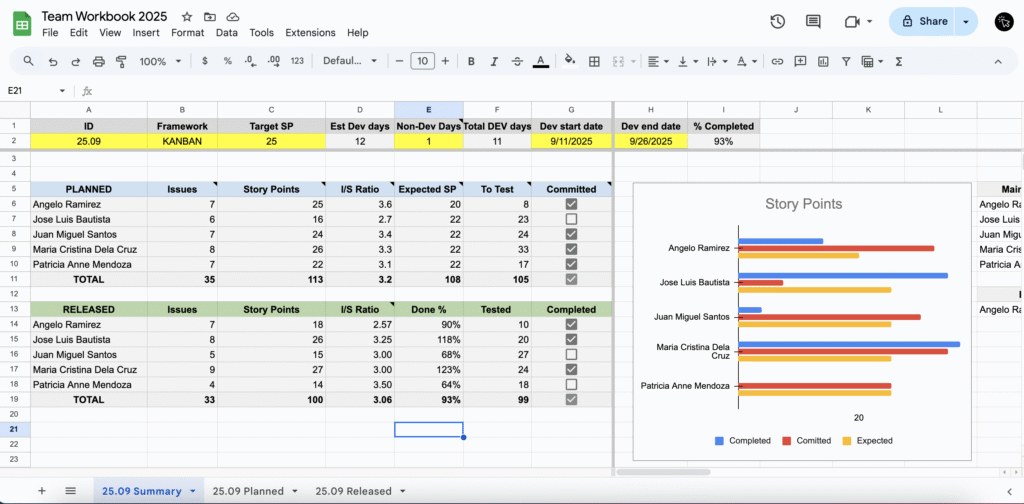This screenshot has width=1024, height=504.
Task: Open the Borders tool
Action: [x=594, y=61]
